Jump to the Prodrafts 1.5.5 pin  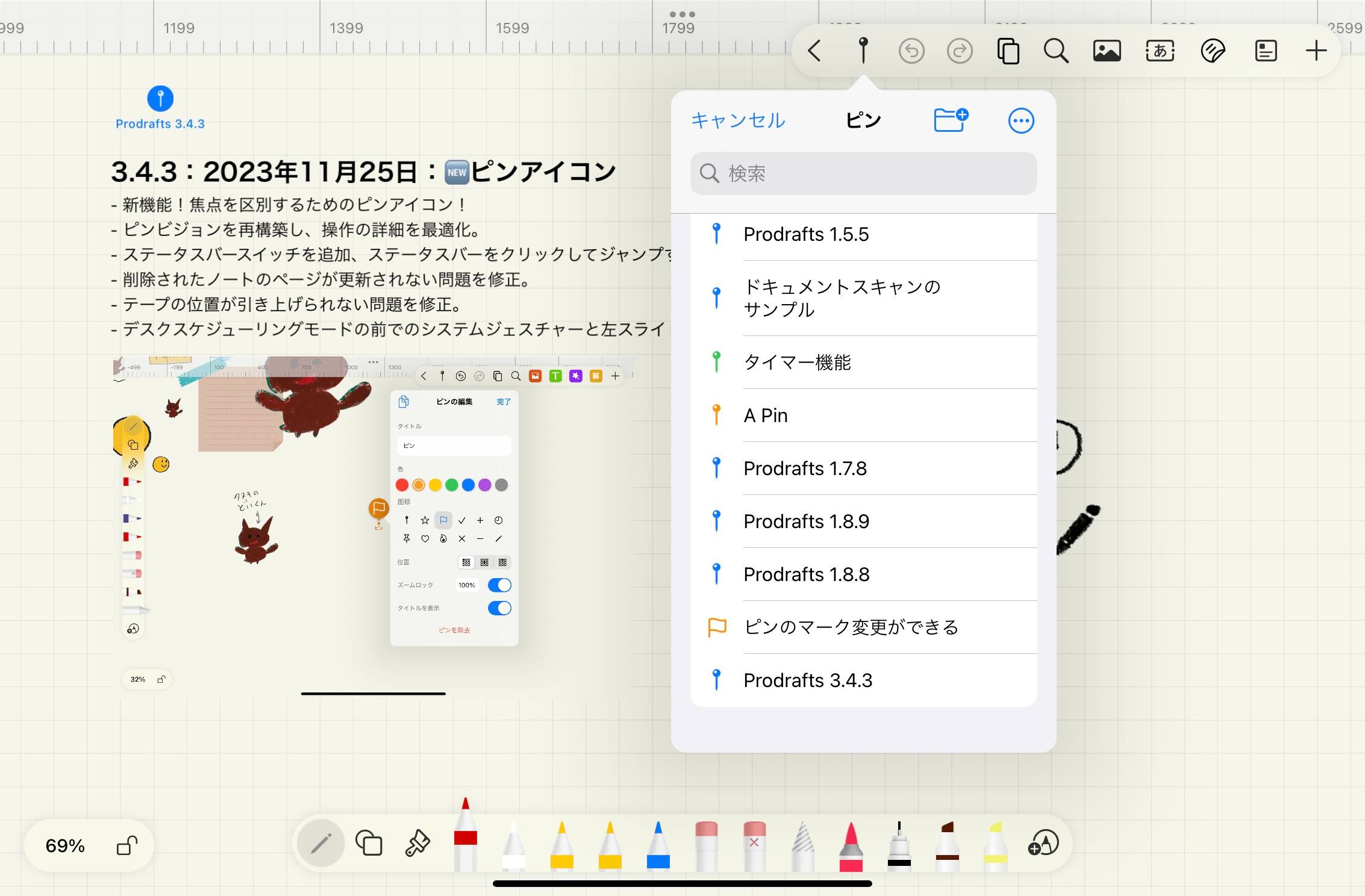click(x=863, y=234)
